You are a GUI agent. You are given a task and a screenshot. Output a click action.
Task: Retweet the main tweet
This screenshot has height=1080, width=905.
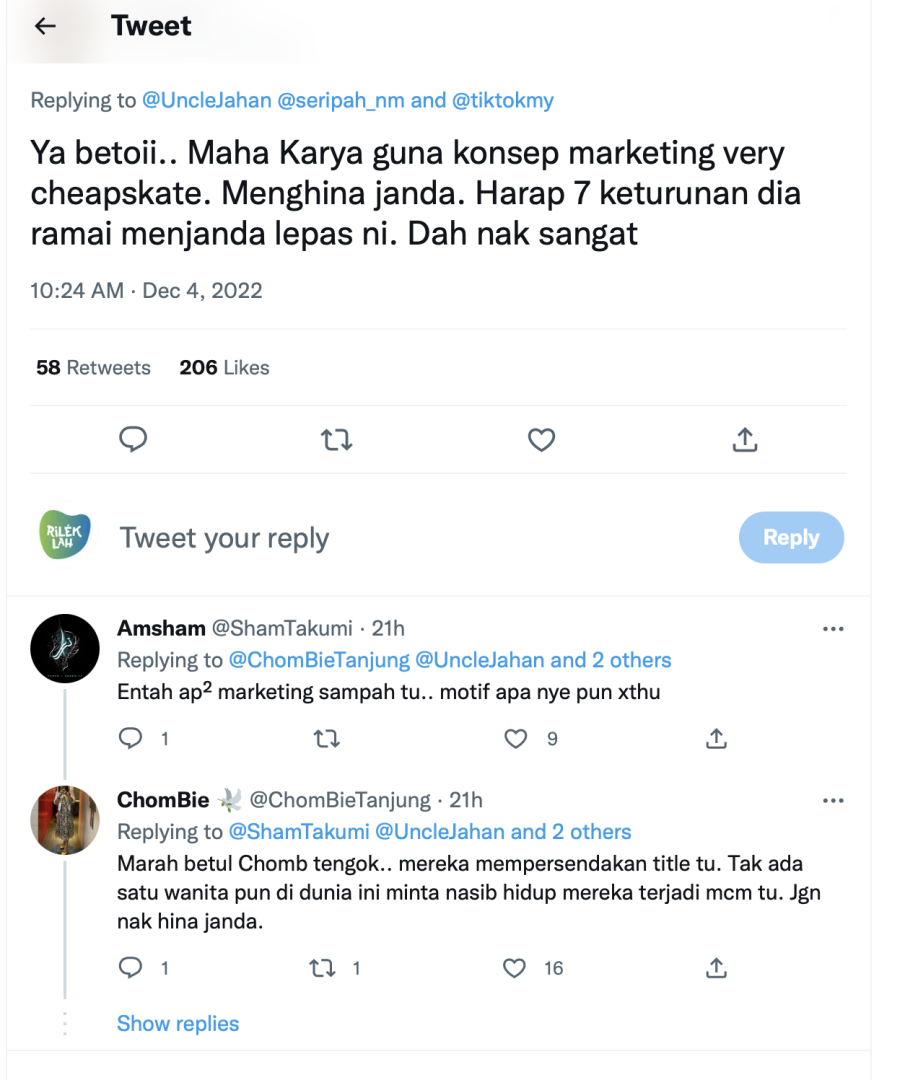coord(336,439)
